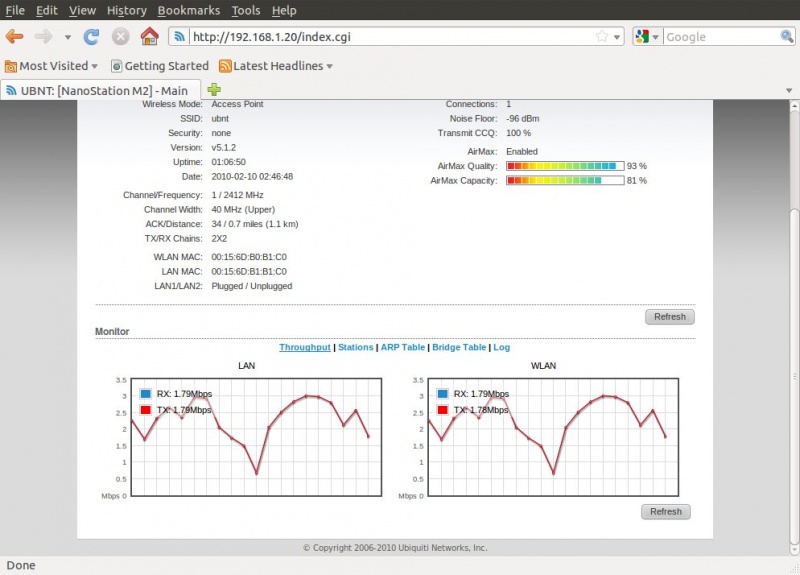
Task: Open the history dropdown beside the Forward arrow
Action: tap(68, 37)
